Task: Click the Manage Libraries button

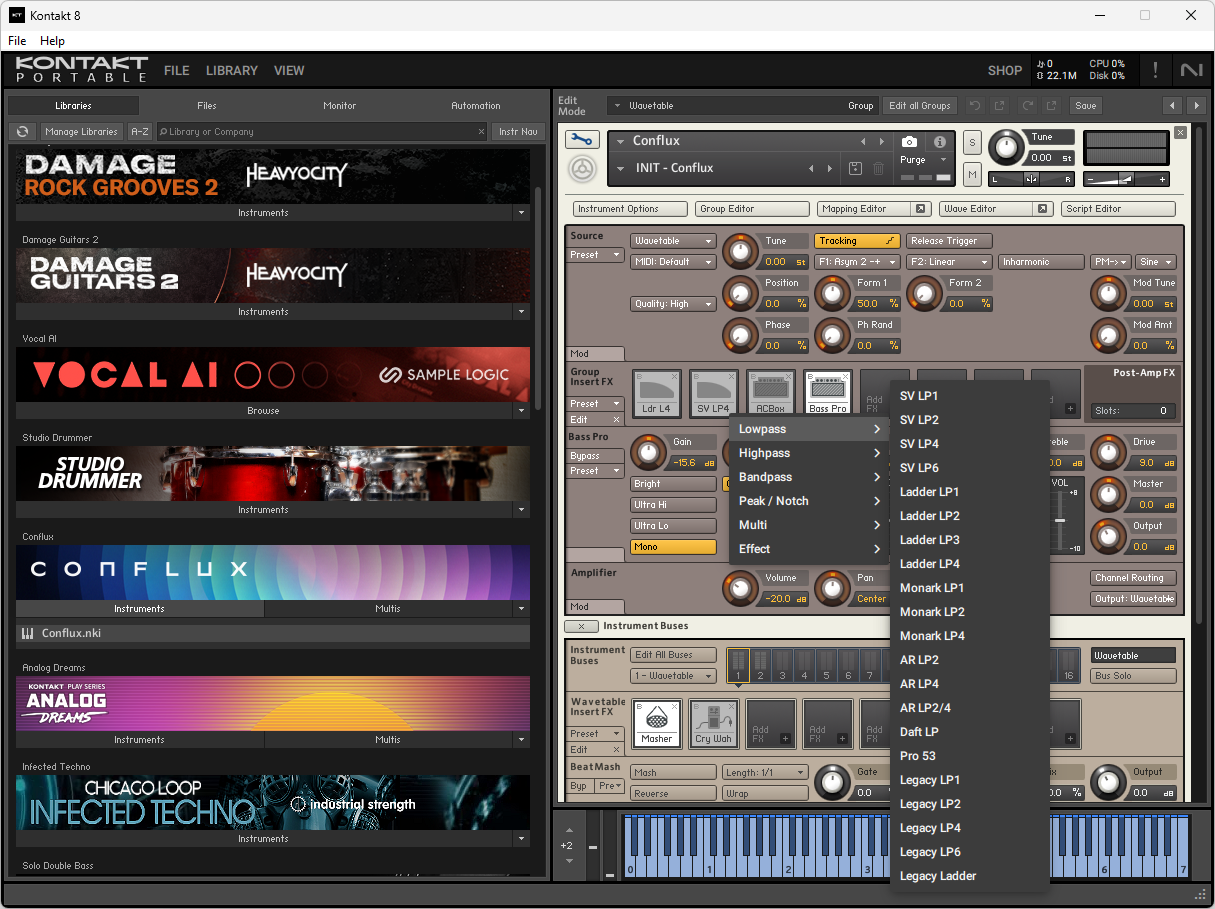Action: 82,131
